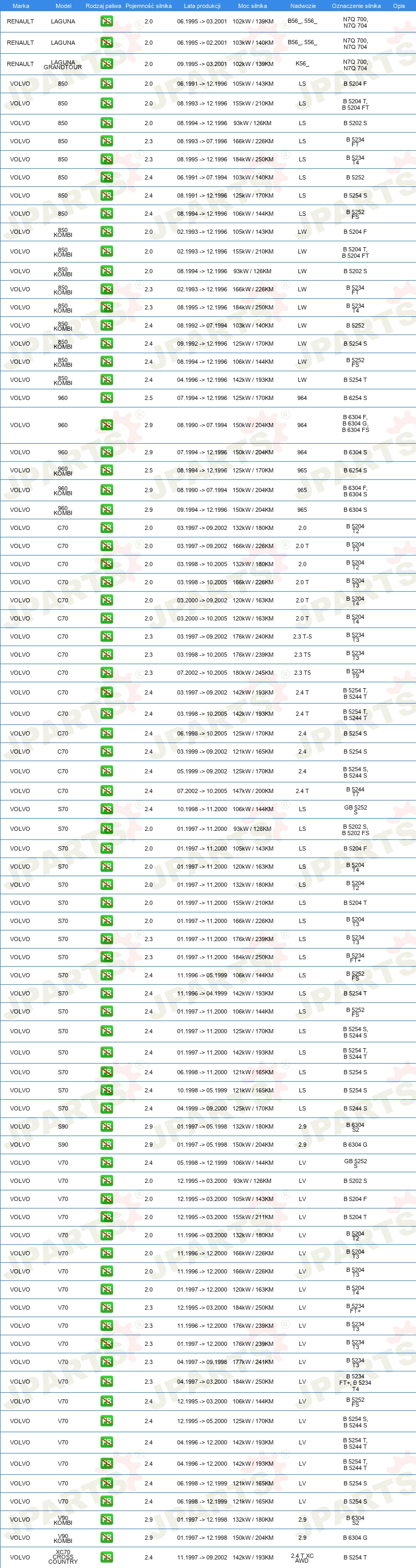
Task: Click fuel icon for V70 B 5234 FT+, B 5234 T4
Action: coord(106,1382)
